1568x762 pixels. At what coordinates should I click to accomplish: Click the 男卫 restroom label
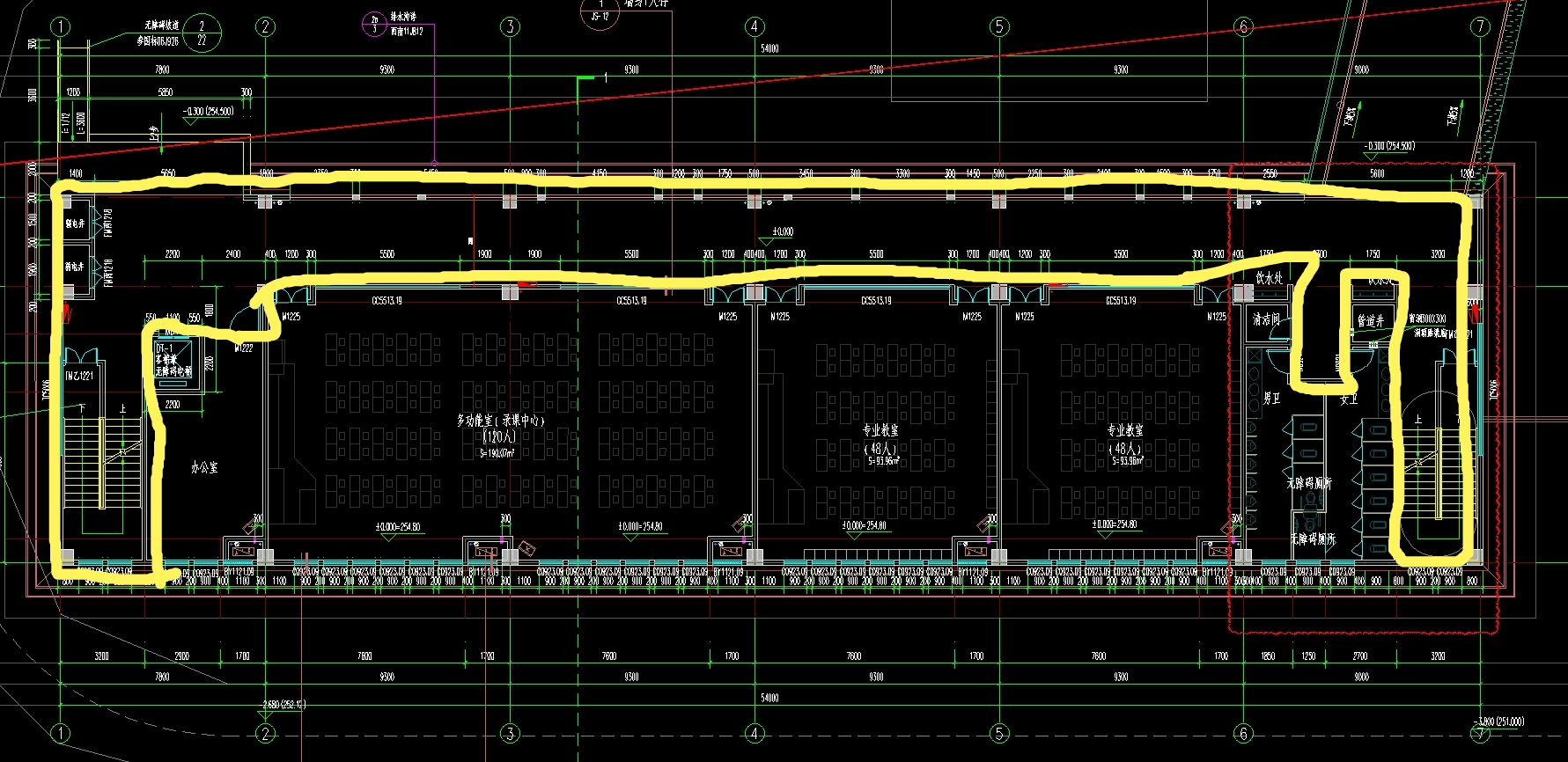[1271, 398]
